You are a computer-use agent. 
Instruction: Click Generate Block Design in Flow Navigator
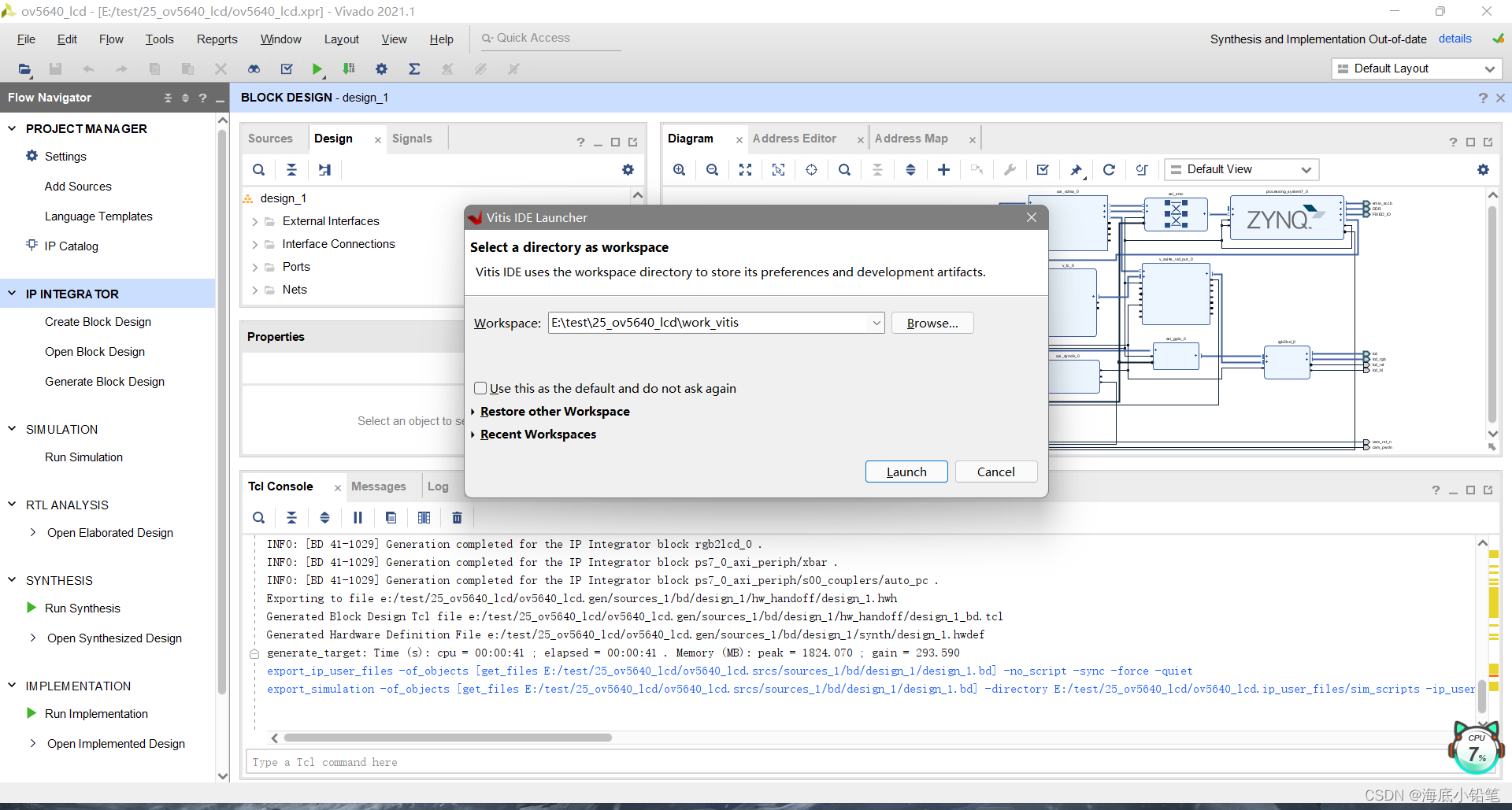[105, 382]
